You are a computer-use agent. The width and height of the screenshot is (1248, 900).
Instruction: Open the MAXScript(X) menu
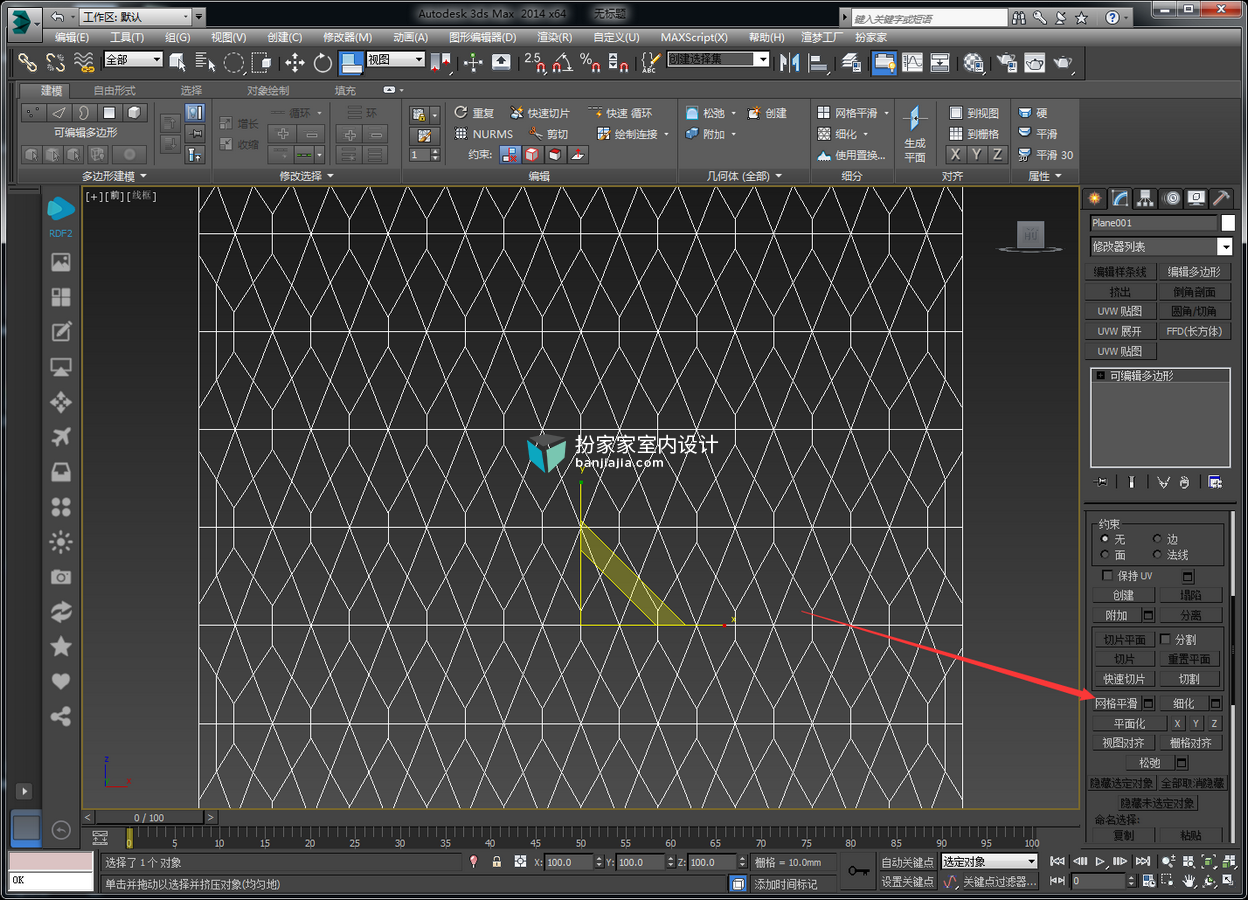[x=694, y=37]
